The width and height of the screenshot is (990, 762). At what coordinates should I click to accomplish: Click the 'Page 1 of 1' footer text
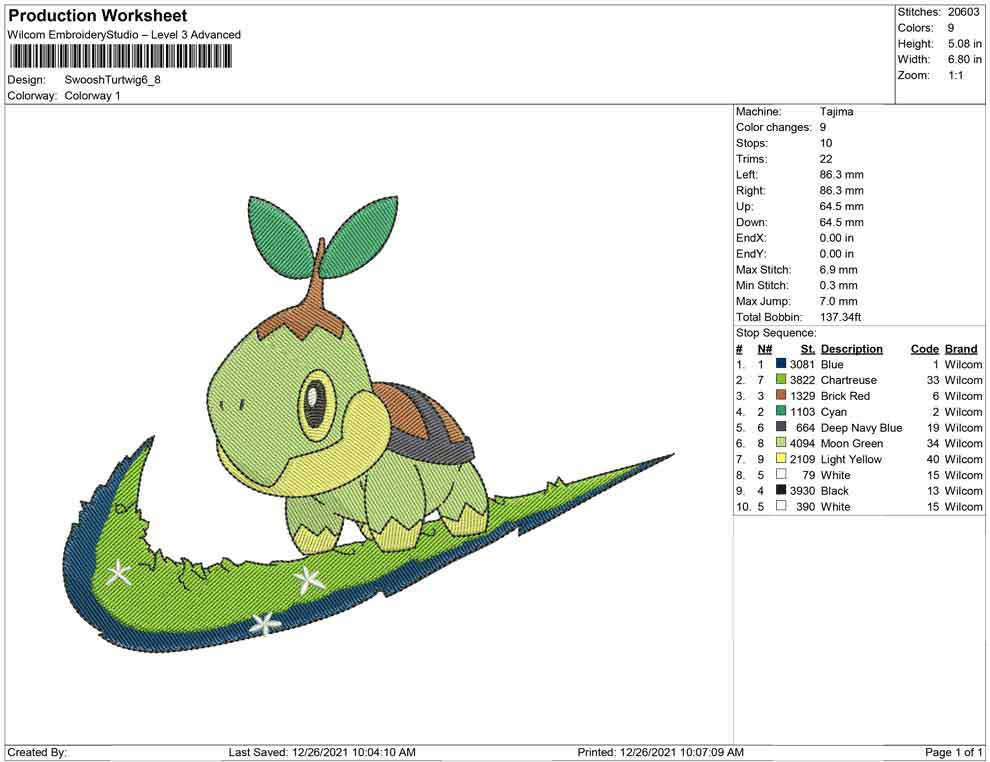953,752
